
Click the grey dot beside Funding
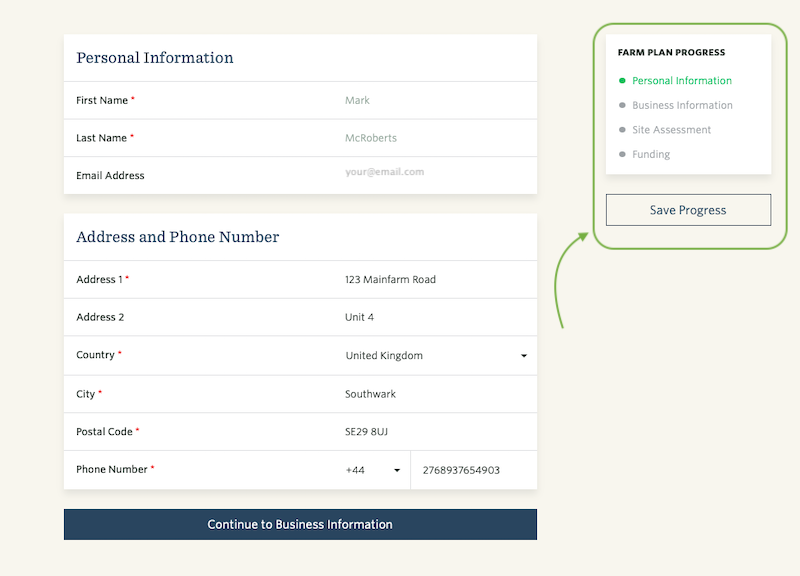622,154
